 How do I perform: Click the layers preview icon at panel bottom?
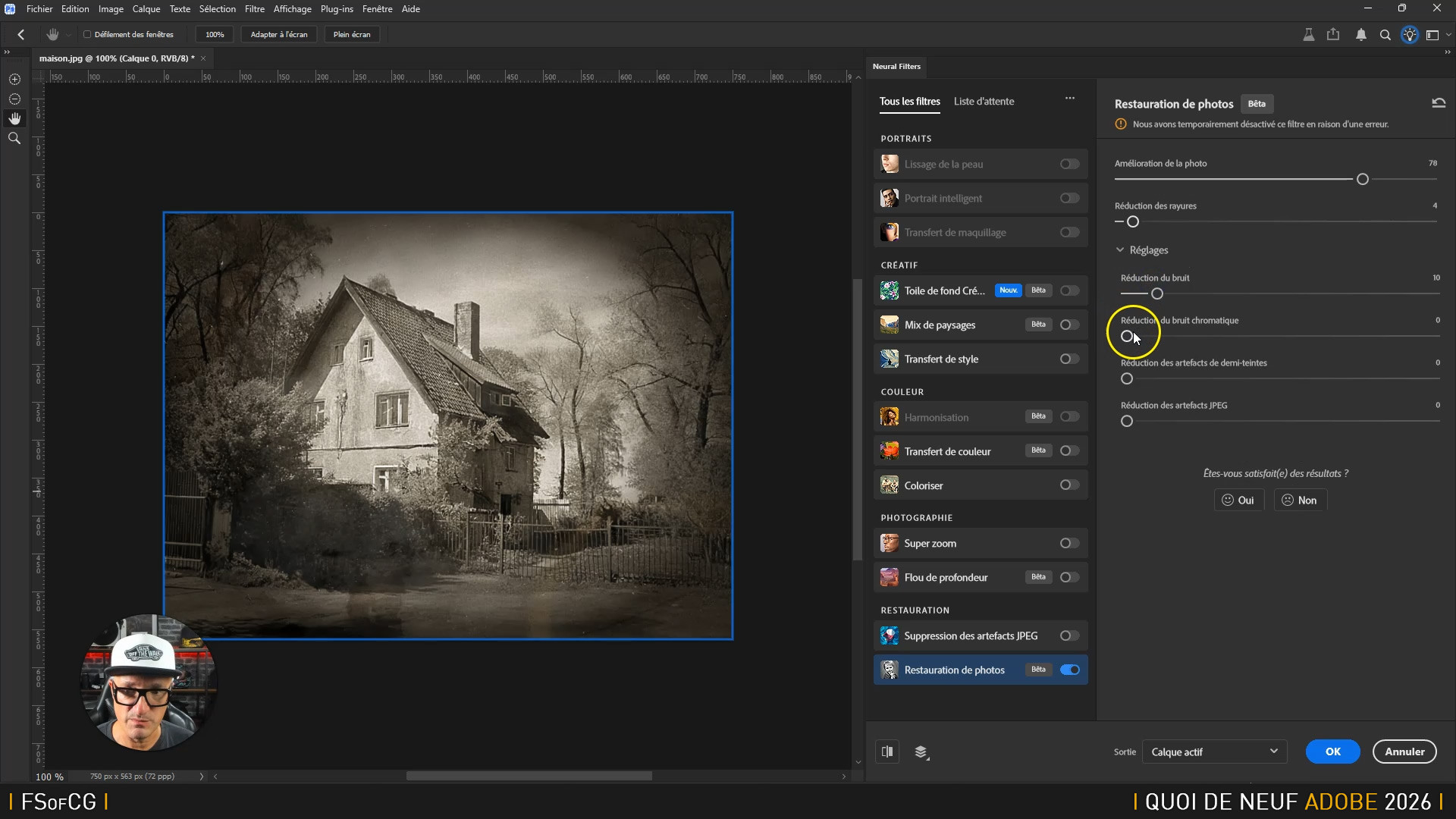click(x=921, y=752)
